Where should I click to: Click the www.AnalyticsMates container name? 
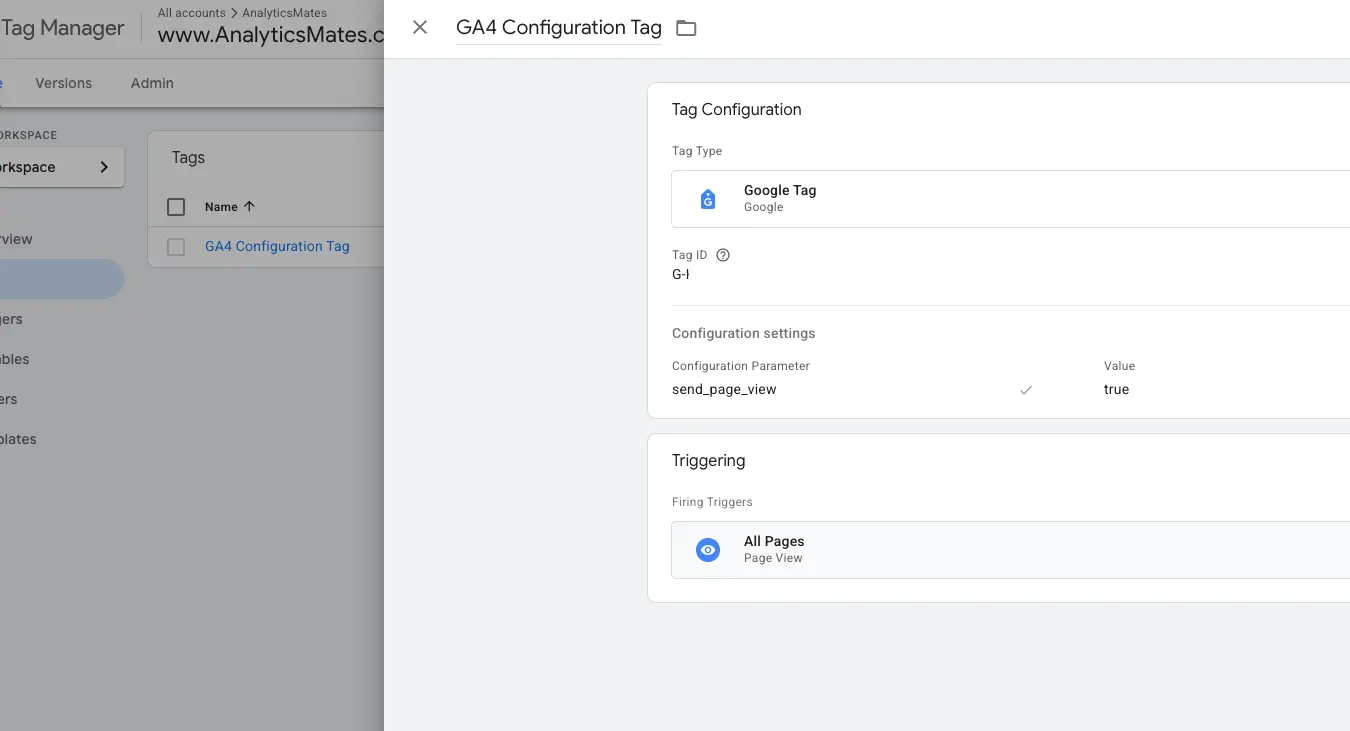[271, 35]
